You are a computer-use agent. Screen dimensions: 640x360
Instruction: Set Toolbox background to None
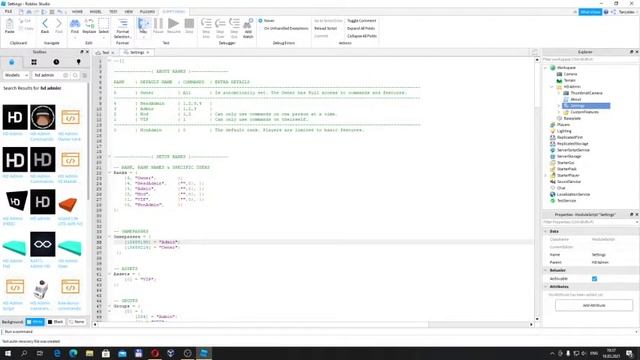point(76,322)
